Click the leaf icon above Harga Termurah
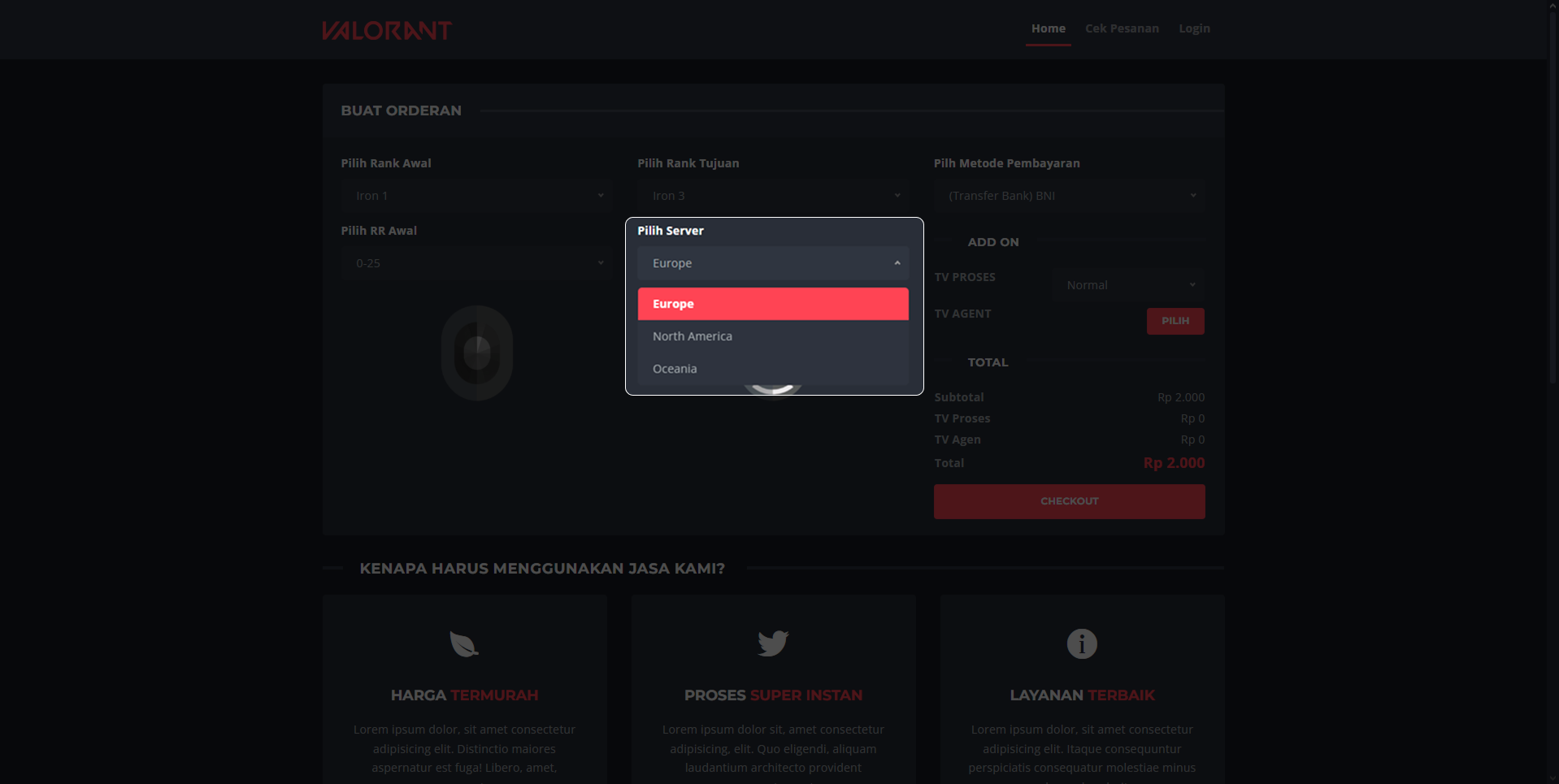Screen dimensions: 1559x784 [464, 643]
